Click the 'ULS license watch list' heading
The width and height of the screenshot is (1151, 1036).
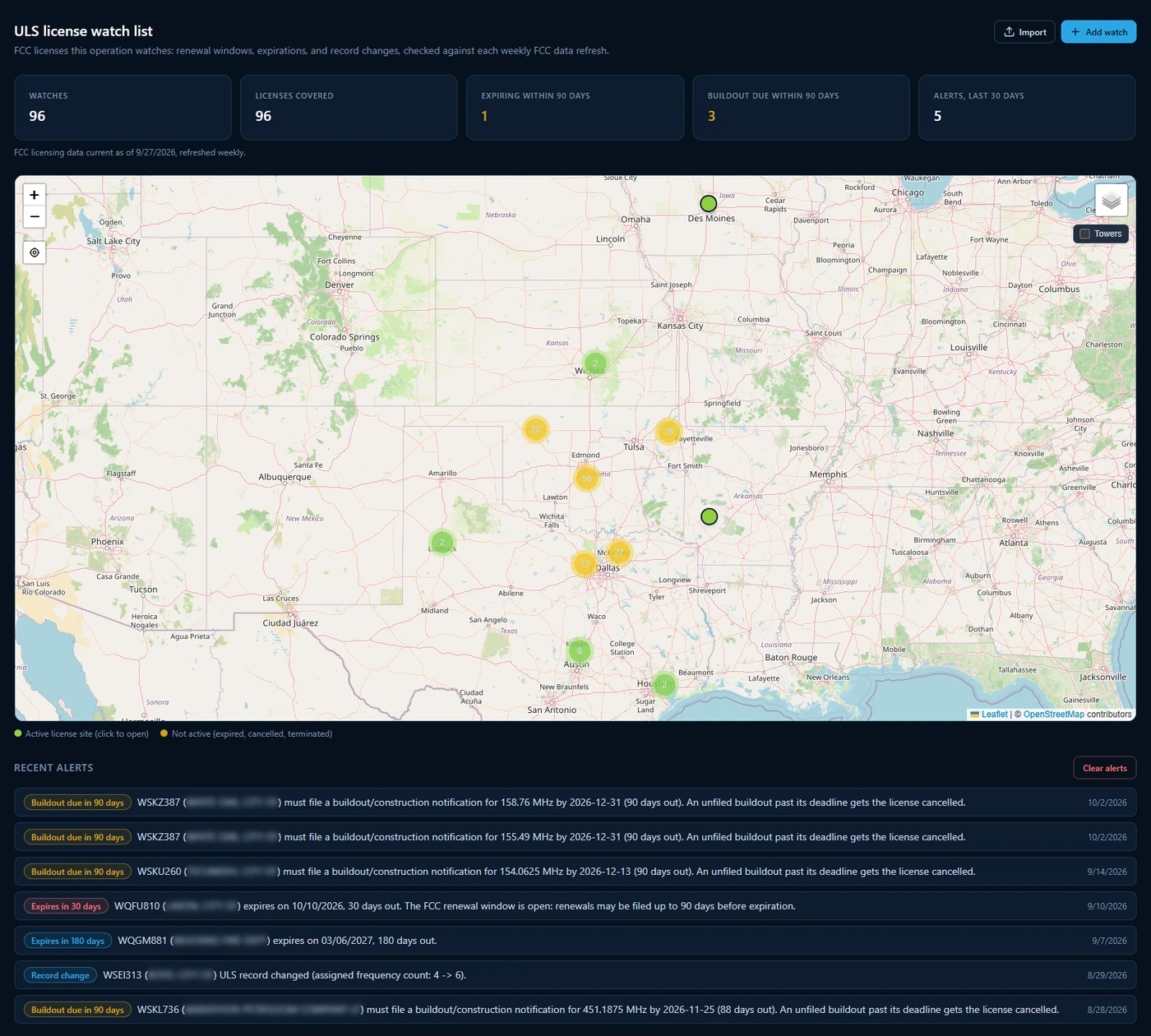83,31
